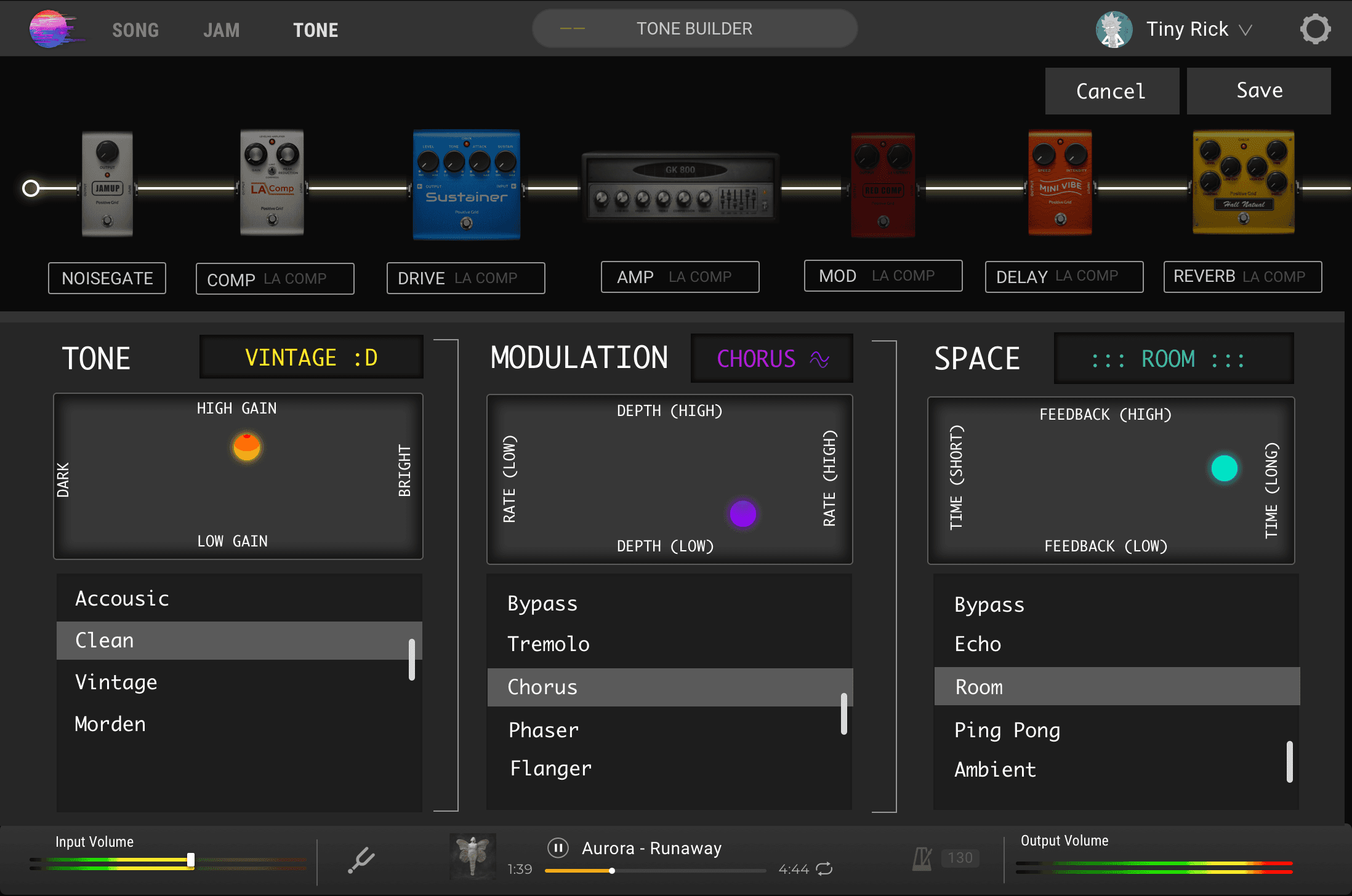Click the blue Sustainer drive pedal

(x=466, y=185)
